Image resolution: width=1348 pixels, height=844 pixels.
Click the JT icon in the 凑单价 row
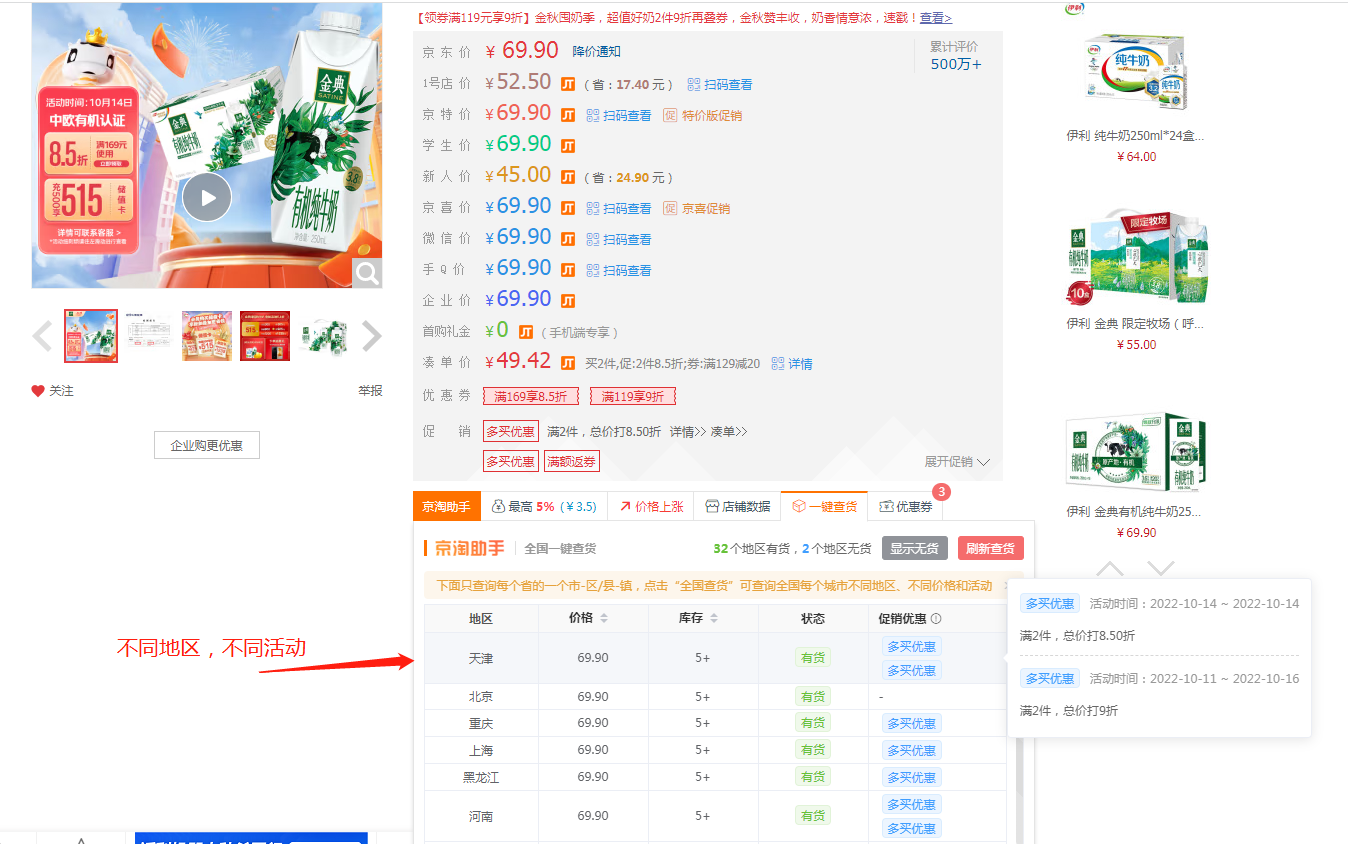click(568, 363)
